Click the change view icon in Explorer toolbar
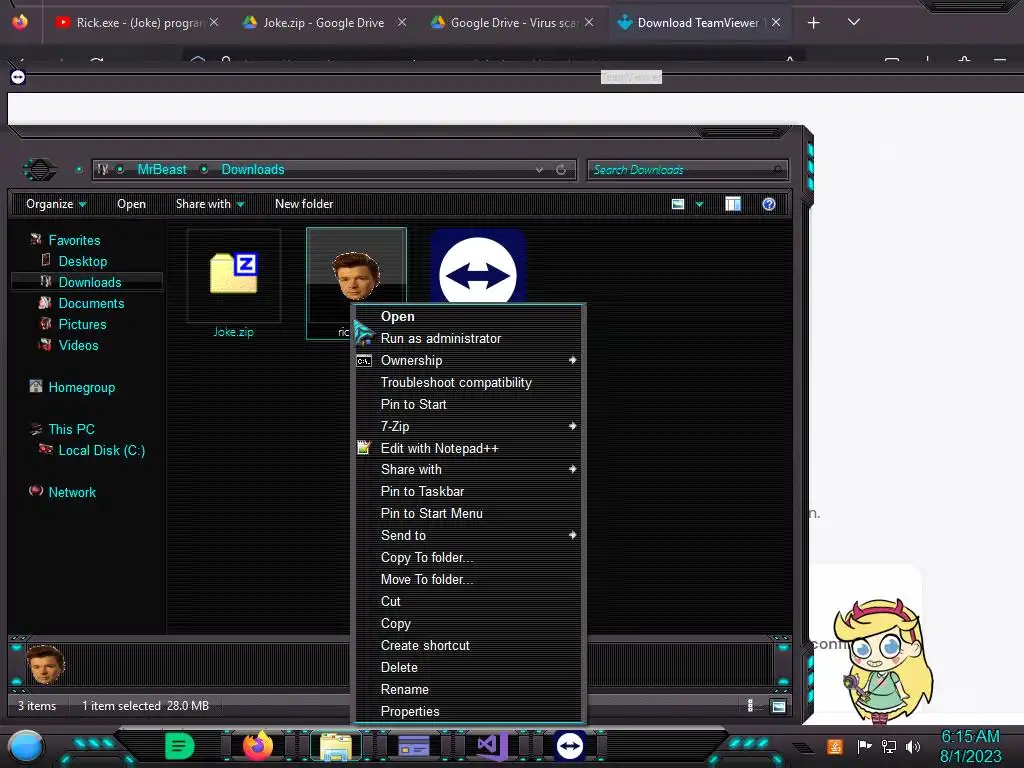Viewport: 1024px width, 768px height. pos(678,204)
